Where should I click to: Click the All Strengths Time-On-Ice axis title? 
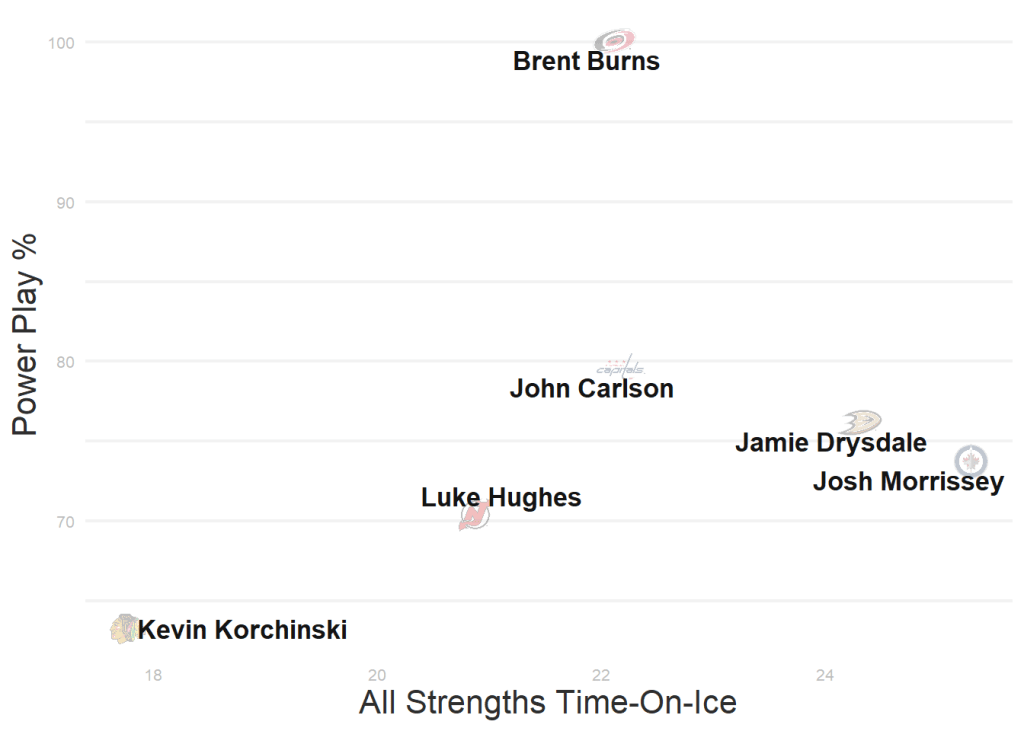[547, 702]
